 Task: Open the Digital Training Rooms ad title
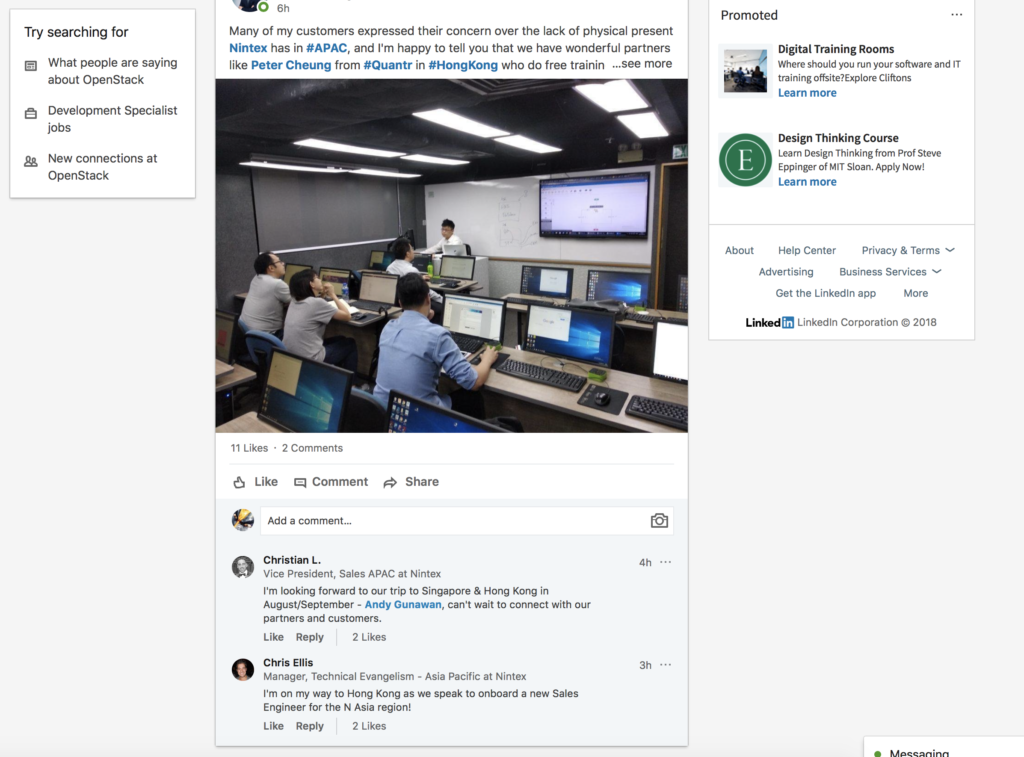tap(836, 49)
